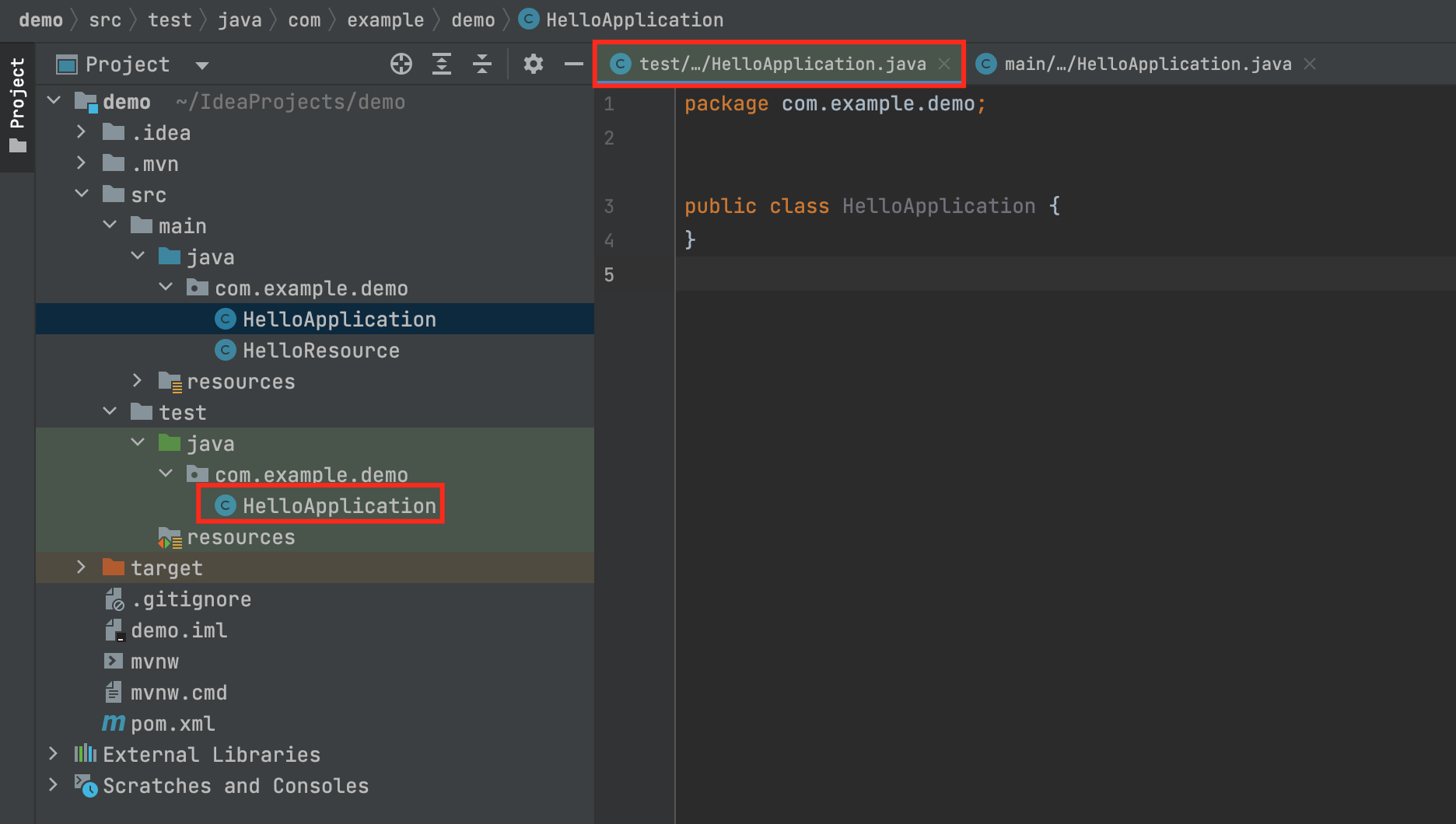Click the Collapse All icon in Project toolbar
Viewport: 1456px width, 824px height.
(482, 65)
